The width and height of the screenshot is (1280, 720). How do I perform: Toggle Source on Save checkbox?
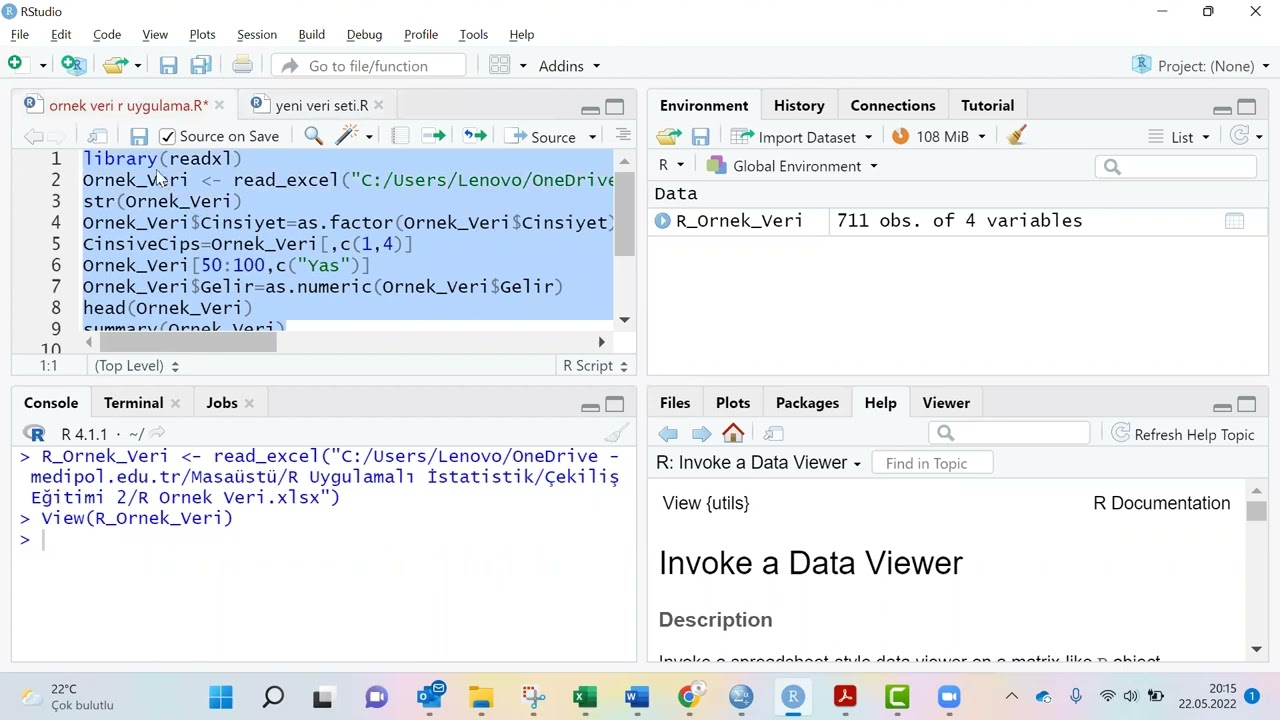pyautogui.click(x=167, y=136)
